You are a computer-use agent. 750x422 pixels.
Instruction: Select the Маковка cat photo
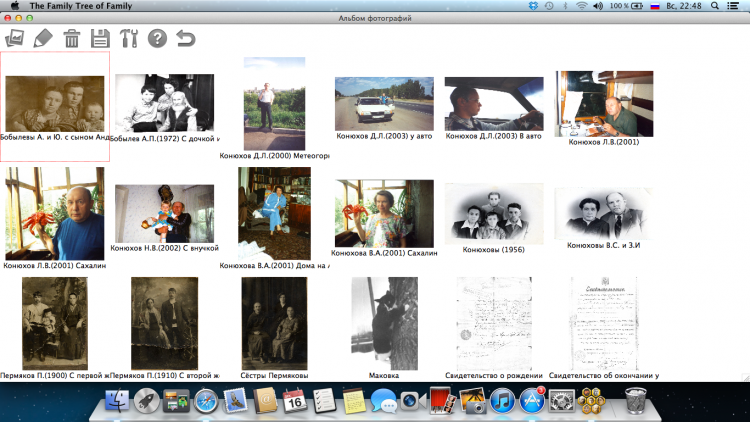coord(384,323)
